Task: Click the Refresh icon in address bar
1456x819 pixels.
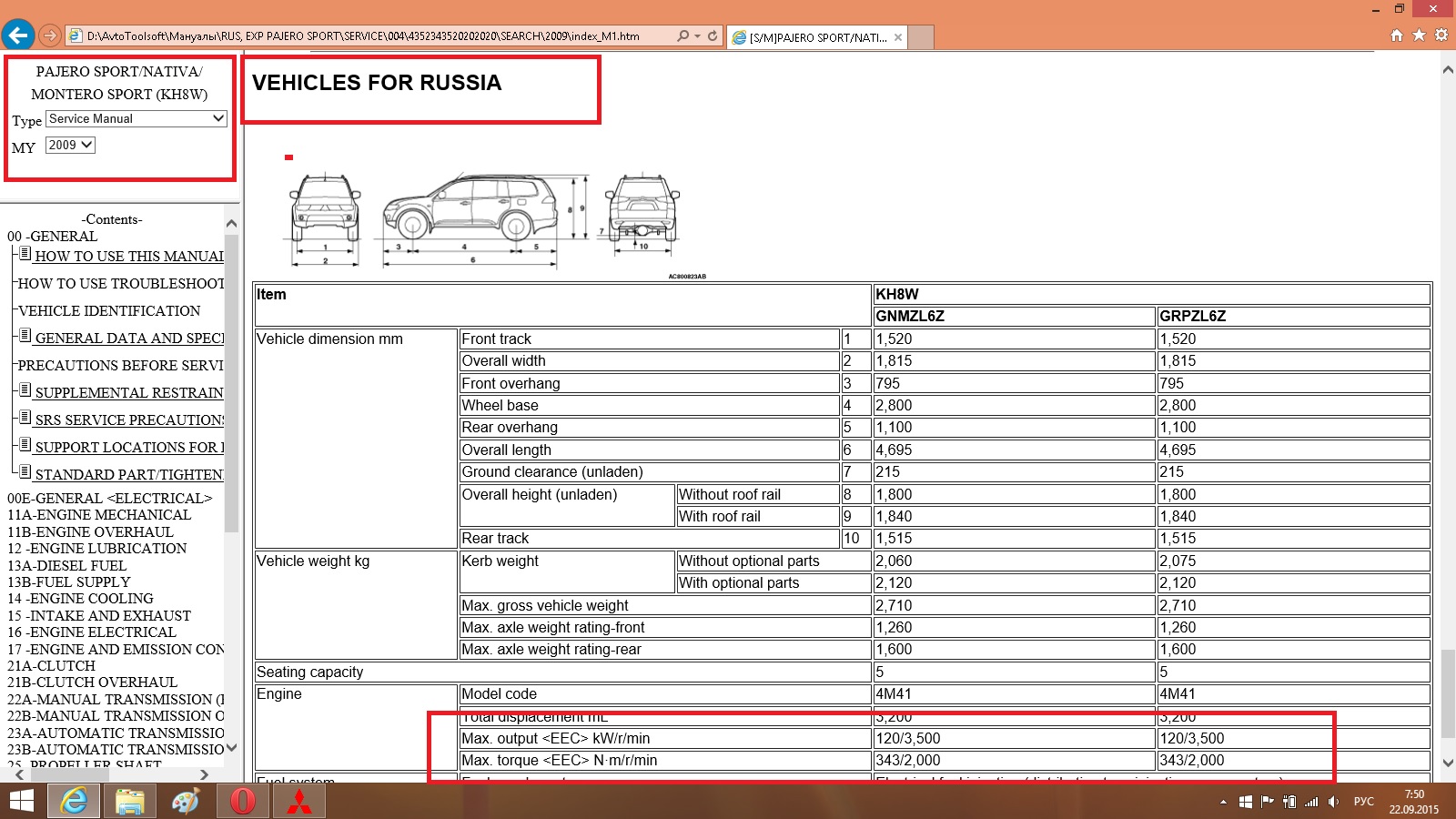Action: [713, 36]
